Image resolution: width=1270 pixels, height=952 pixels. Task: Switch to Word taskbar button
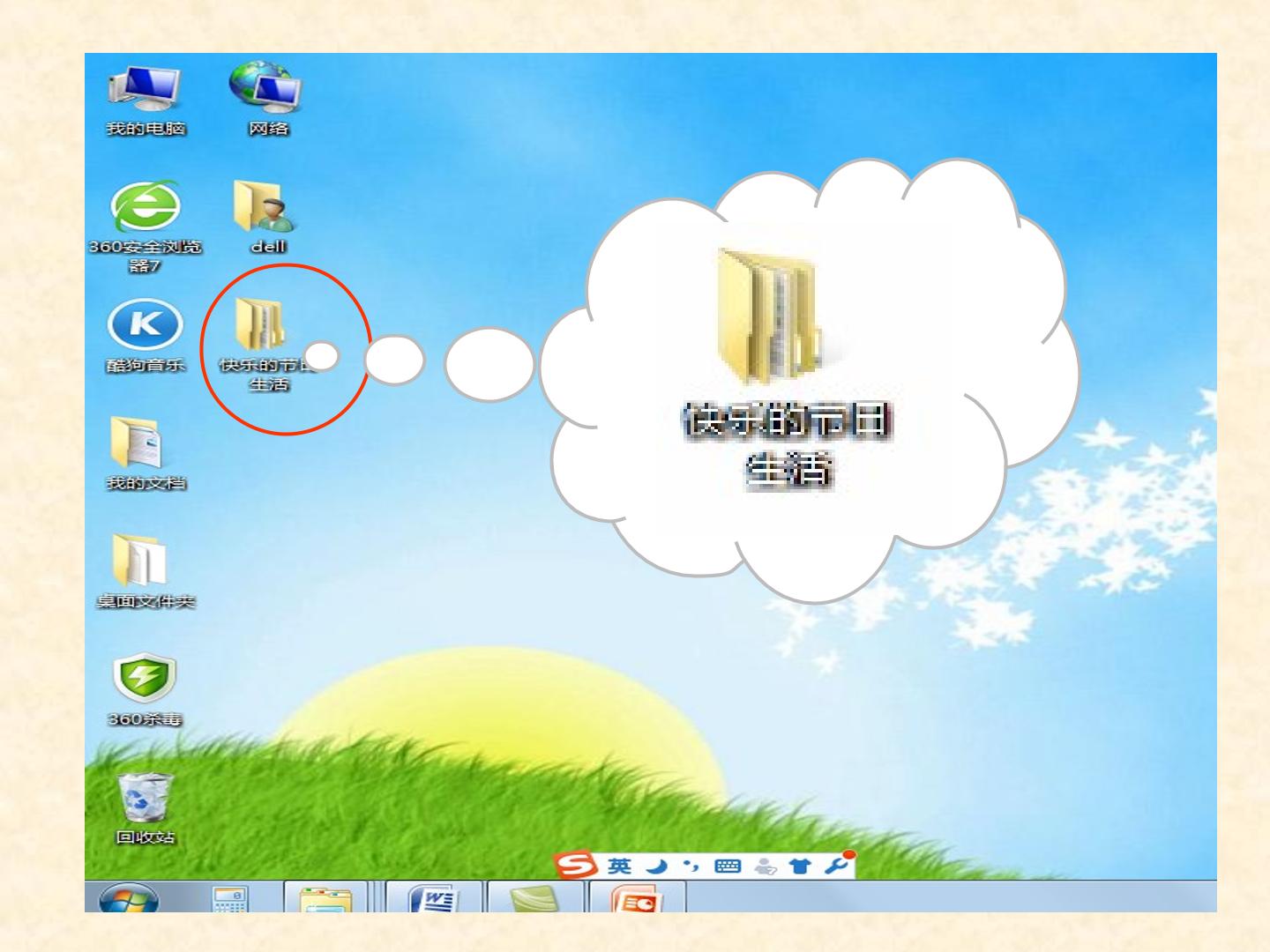point(435,897)
